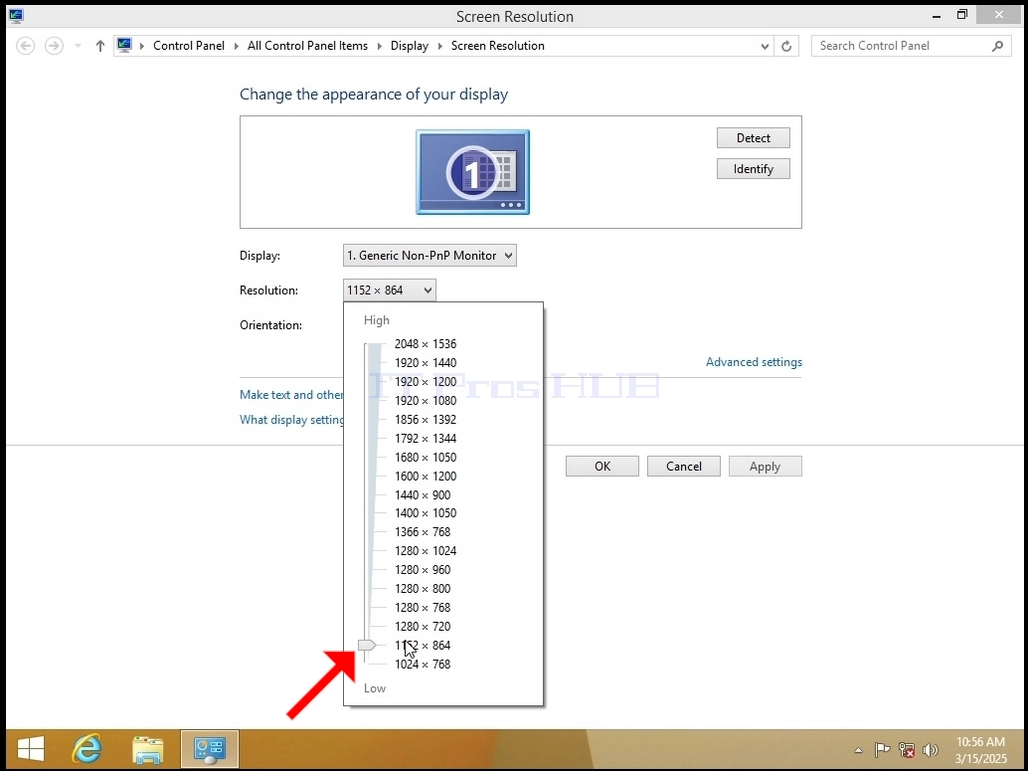Screen dimensions: 1028x771
Task: Launch Internet Explorer from taskbar
Action: [87, 749]
